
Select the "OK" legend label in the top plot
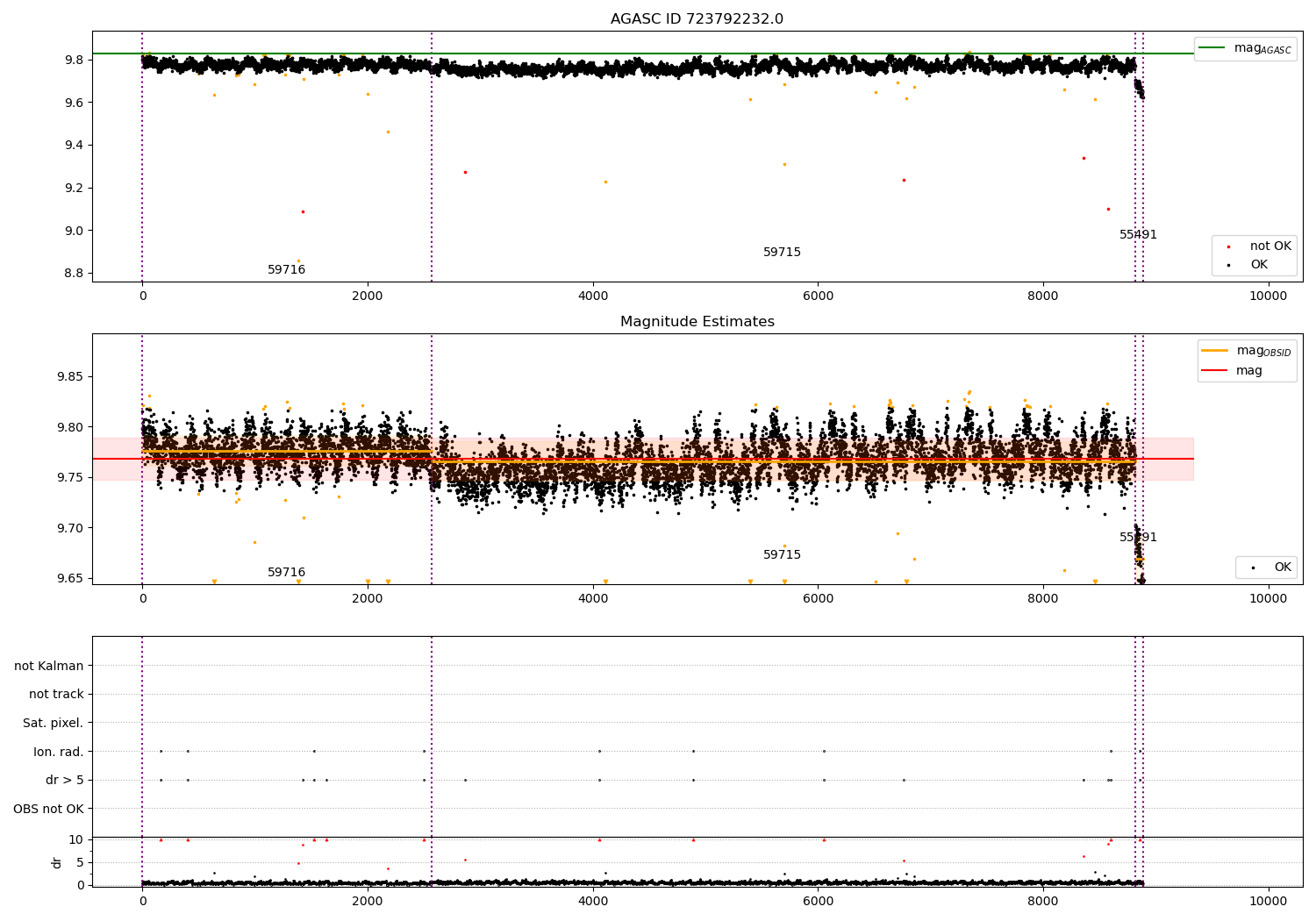(x=1259, y=265)
